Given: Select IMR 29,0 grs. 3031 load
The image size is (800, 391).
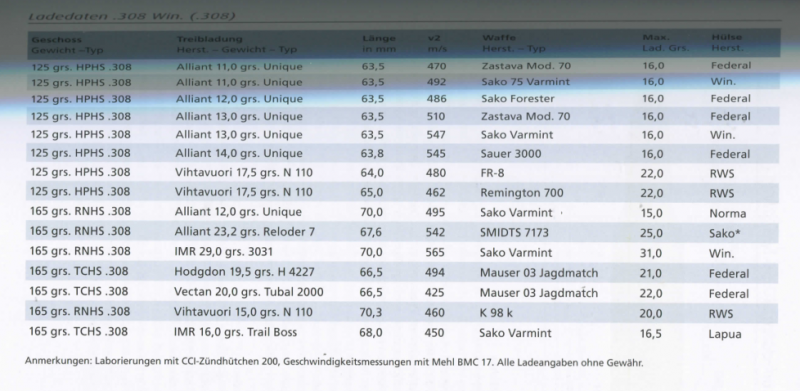Looking at the screenshot, I should pos(223,252).
